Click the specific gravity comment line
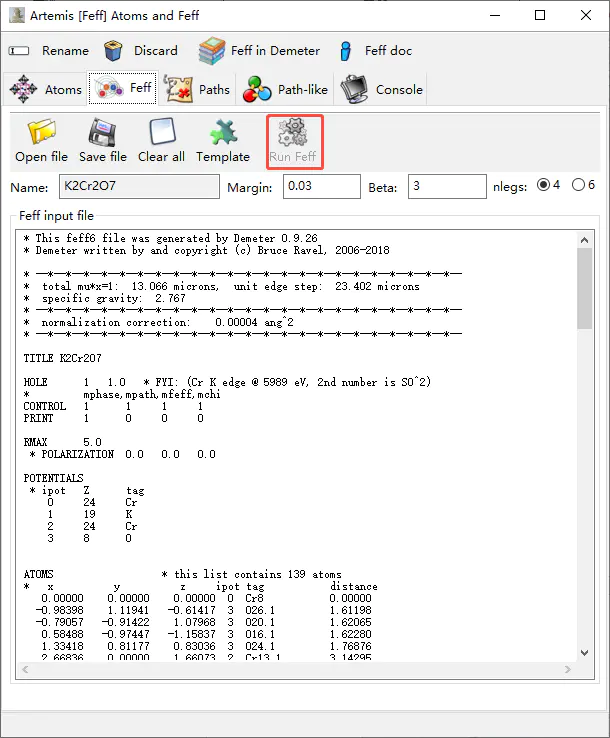Screen dimensions: 610x738 pyautogui.click(x=104, y=298)
